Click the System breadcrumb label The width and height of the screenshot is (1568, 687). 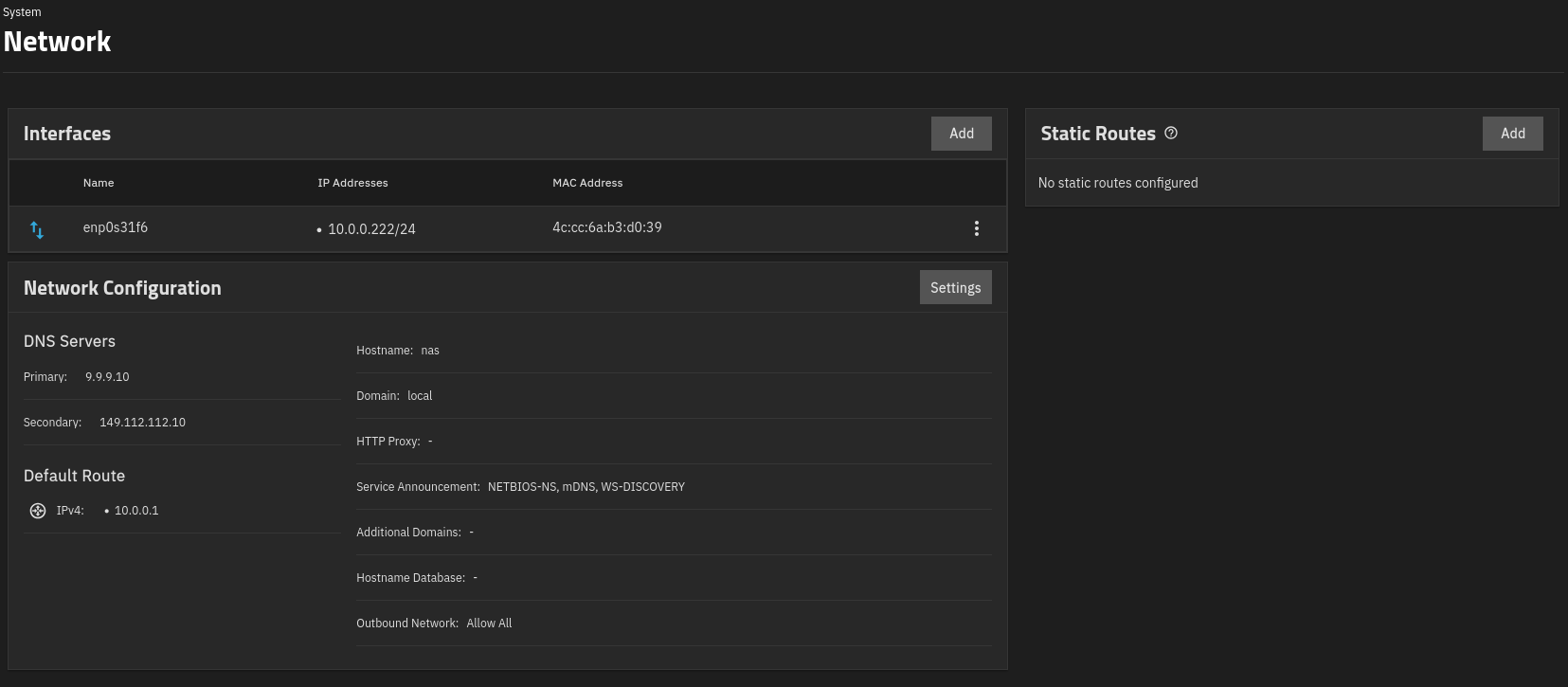[x=22, y=12]
